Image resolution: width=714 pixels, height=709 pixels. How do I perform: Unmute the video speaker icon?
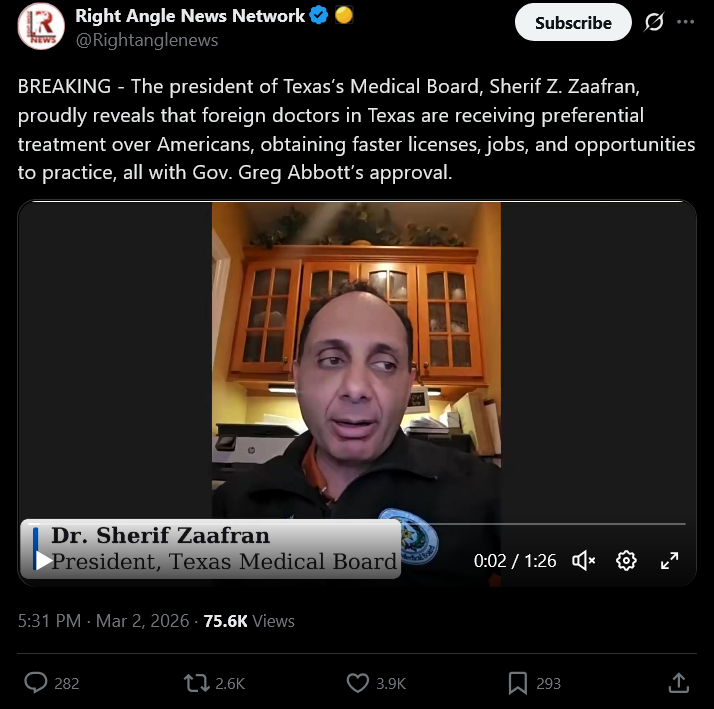pyautogui.click(x=583, y=561)
